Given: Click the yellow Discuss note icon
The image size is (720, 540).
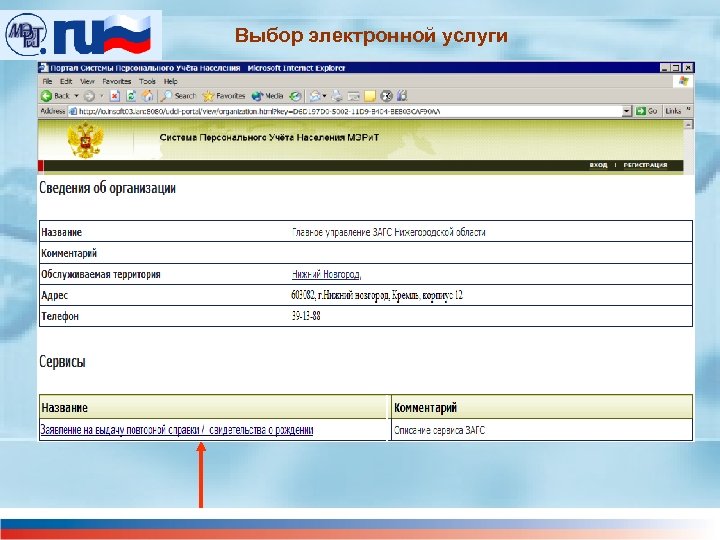Looking at the screenshot, I should point(370,96).
